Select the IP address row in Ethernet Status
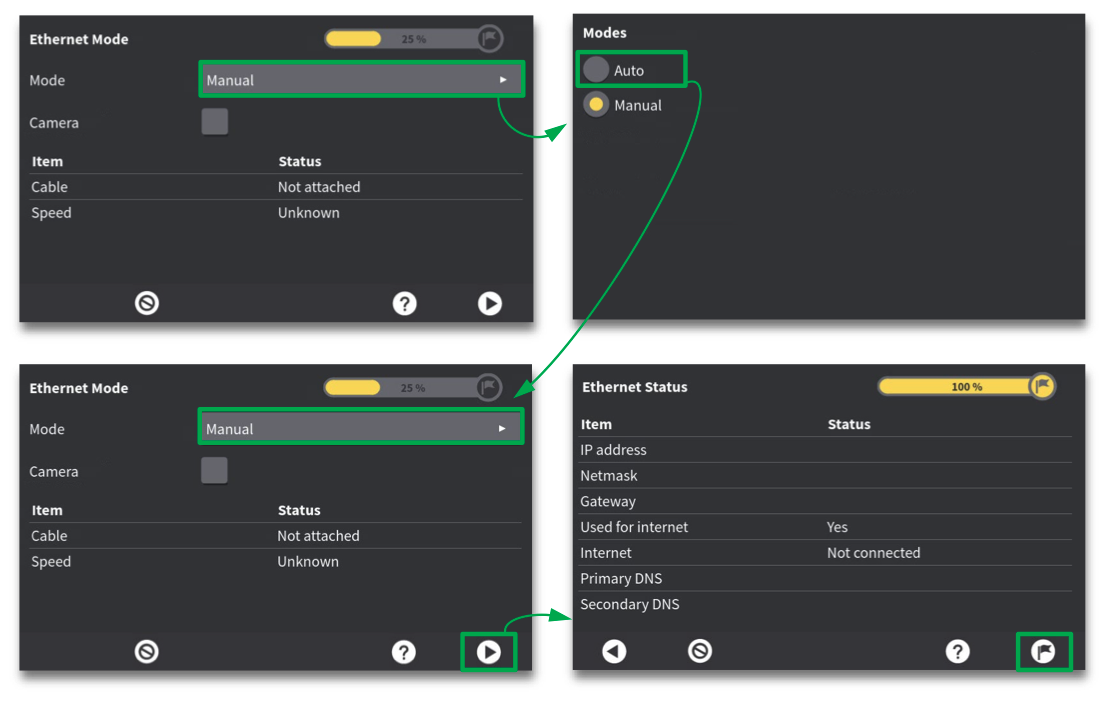The image size is (1102, 702). click(824, 450)
